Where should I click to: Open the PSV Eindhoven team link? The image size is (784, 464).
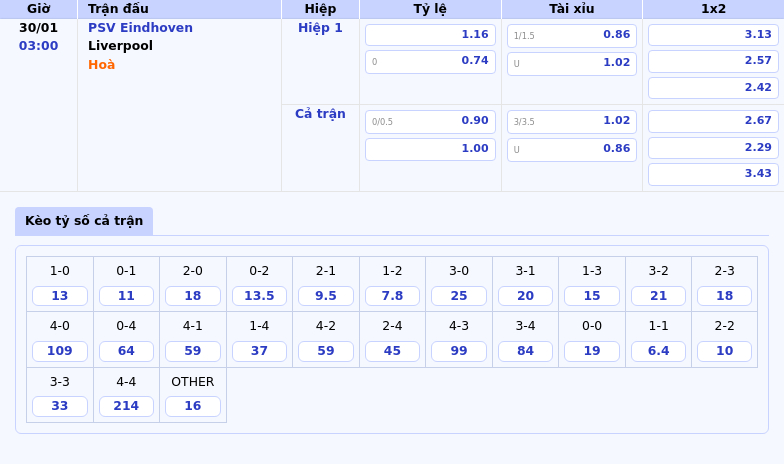pos(140,28)
